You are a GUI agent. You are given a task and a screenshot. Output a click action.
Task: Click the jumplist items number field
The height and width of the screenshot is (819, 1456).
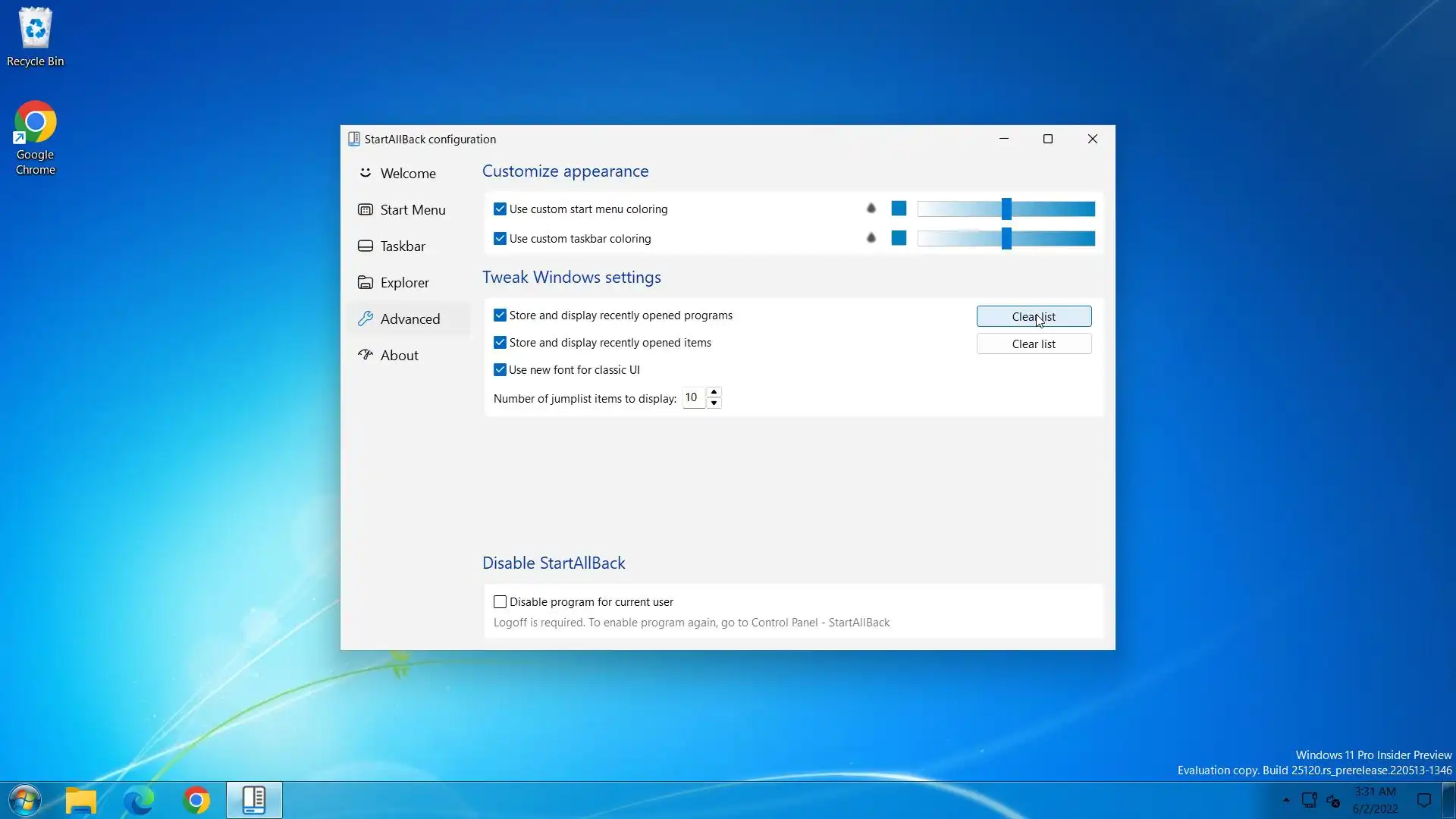coord(692,397)
